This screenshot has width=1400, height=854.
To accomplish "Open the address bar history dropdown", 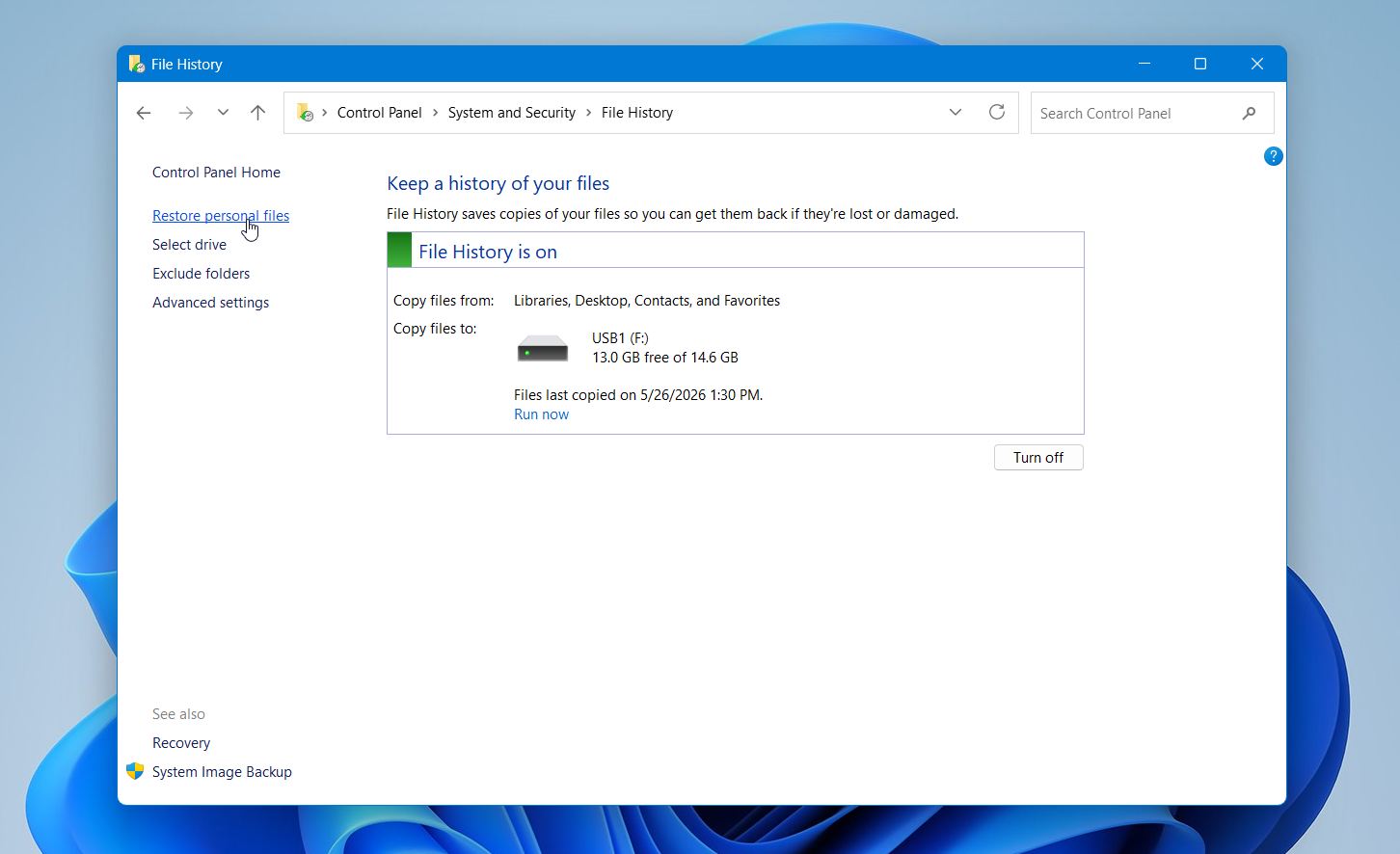I will pos(955,113).
